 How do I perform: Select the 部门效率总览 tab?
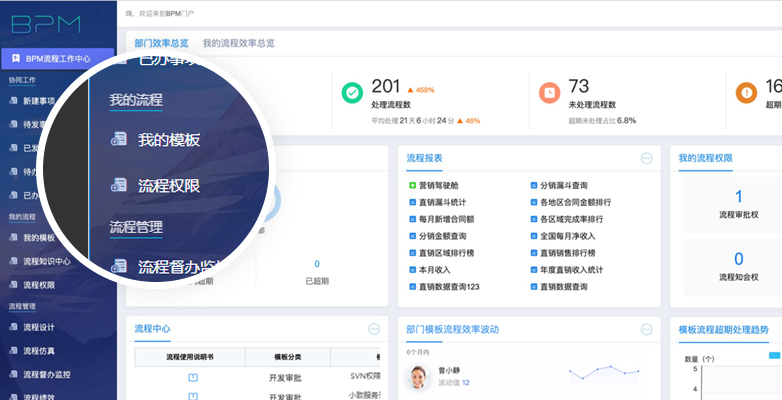tap(161, 44)
